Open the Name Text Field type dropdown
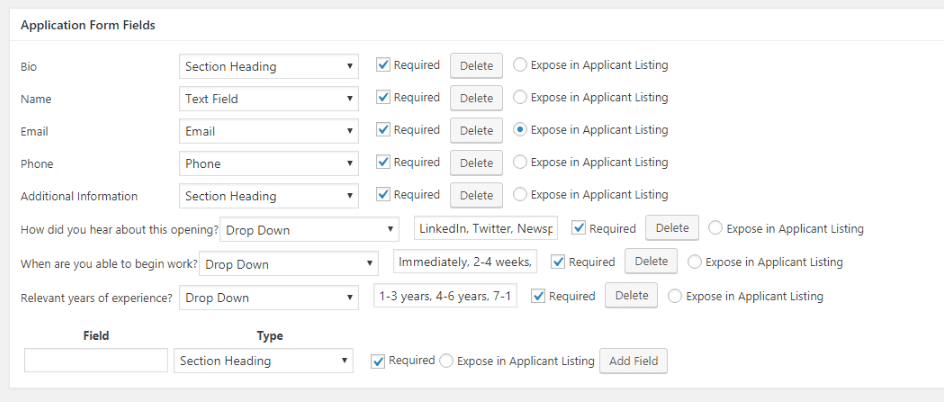944x402 pixels. pyautogui.click(x=269, y=99)
